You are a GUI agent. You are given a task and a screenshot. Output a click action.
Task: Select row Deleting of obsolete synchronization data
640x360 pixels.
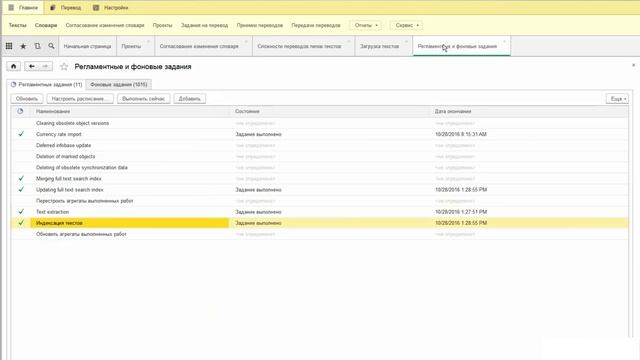(320, 167)
